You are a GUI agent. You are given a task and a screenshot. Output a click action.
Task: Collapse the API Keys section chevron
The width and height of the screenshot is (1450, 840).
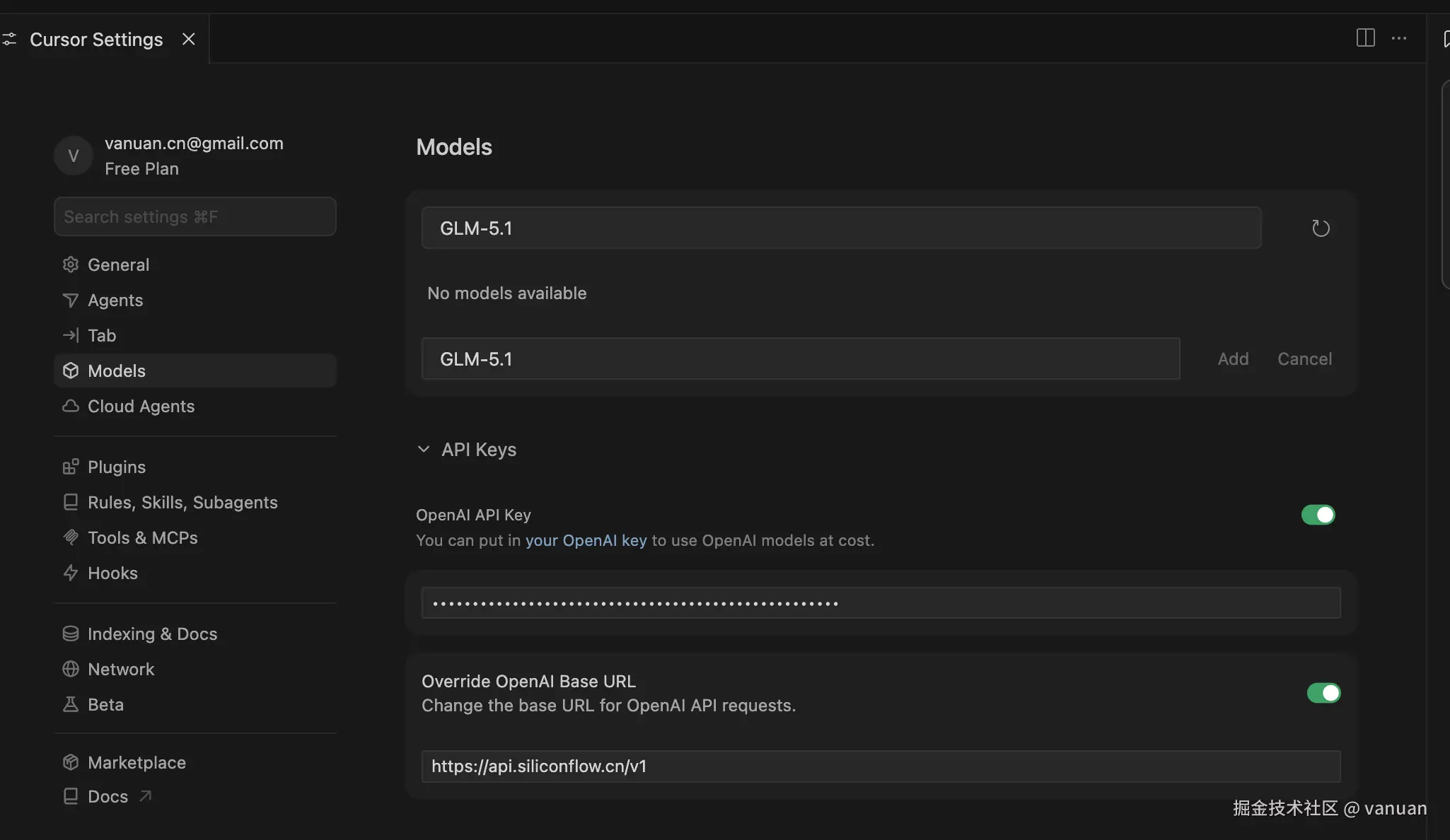(424, 450)
